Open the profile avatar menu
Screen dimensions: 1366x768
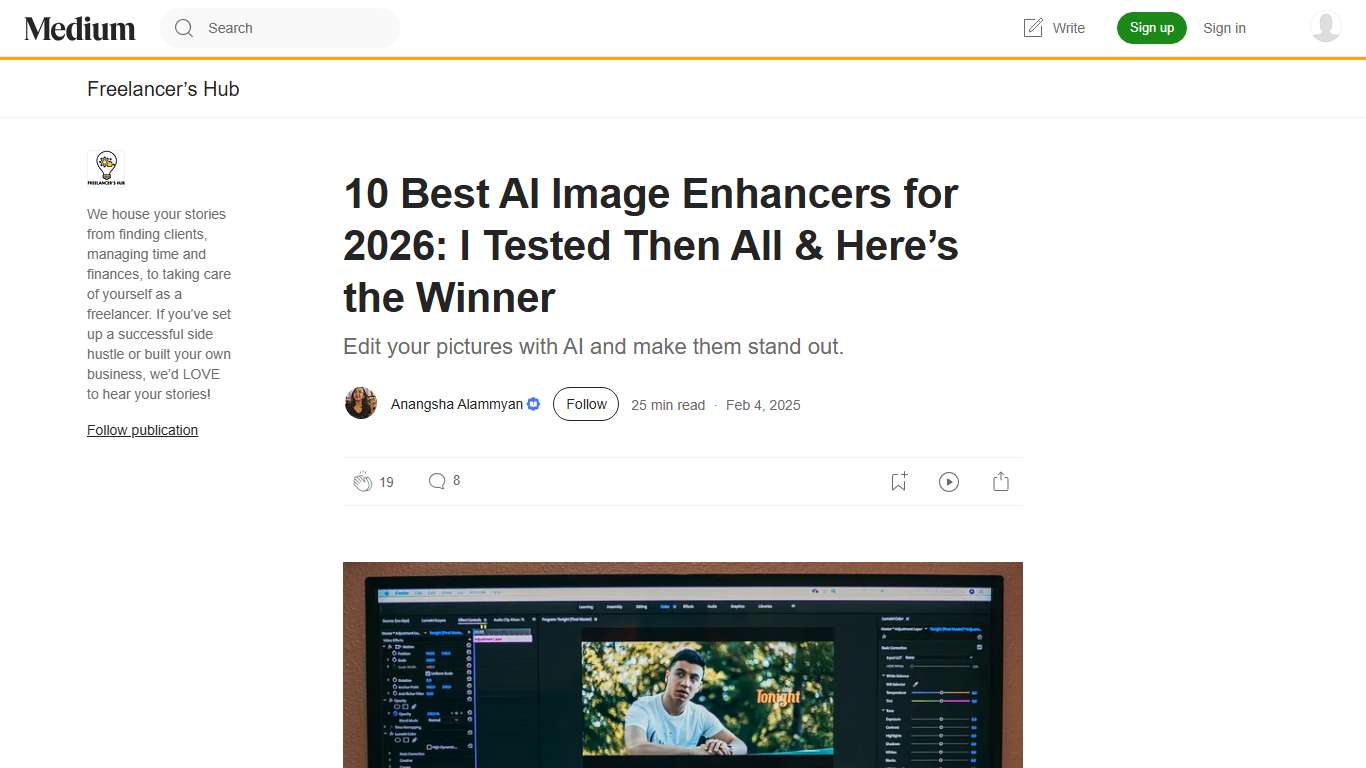(x=1325, y=28)
